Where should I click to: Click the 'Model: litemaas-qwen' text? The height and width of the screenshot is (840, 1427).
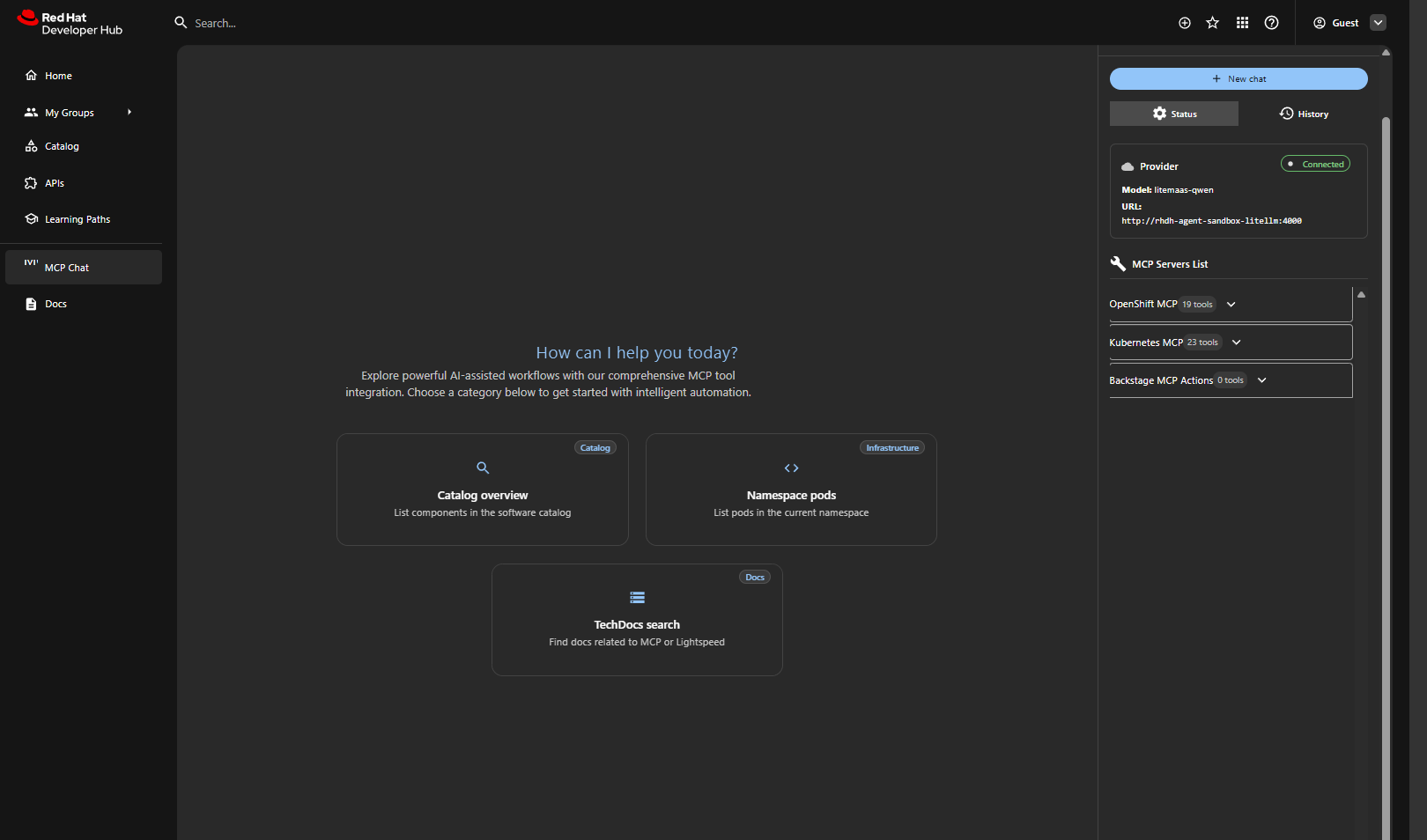pos(1167,190)
